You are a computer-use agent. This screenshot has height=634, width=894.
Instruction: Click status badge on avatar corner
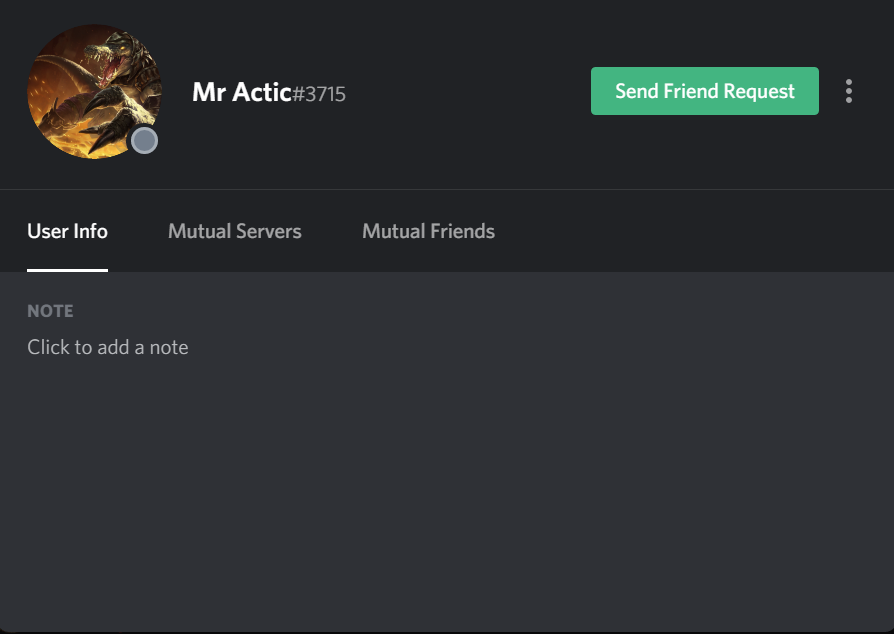(x=144, y=140)
